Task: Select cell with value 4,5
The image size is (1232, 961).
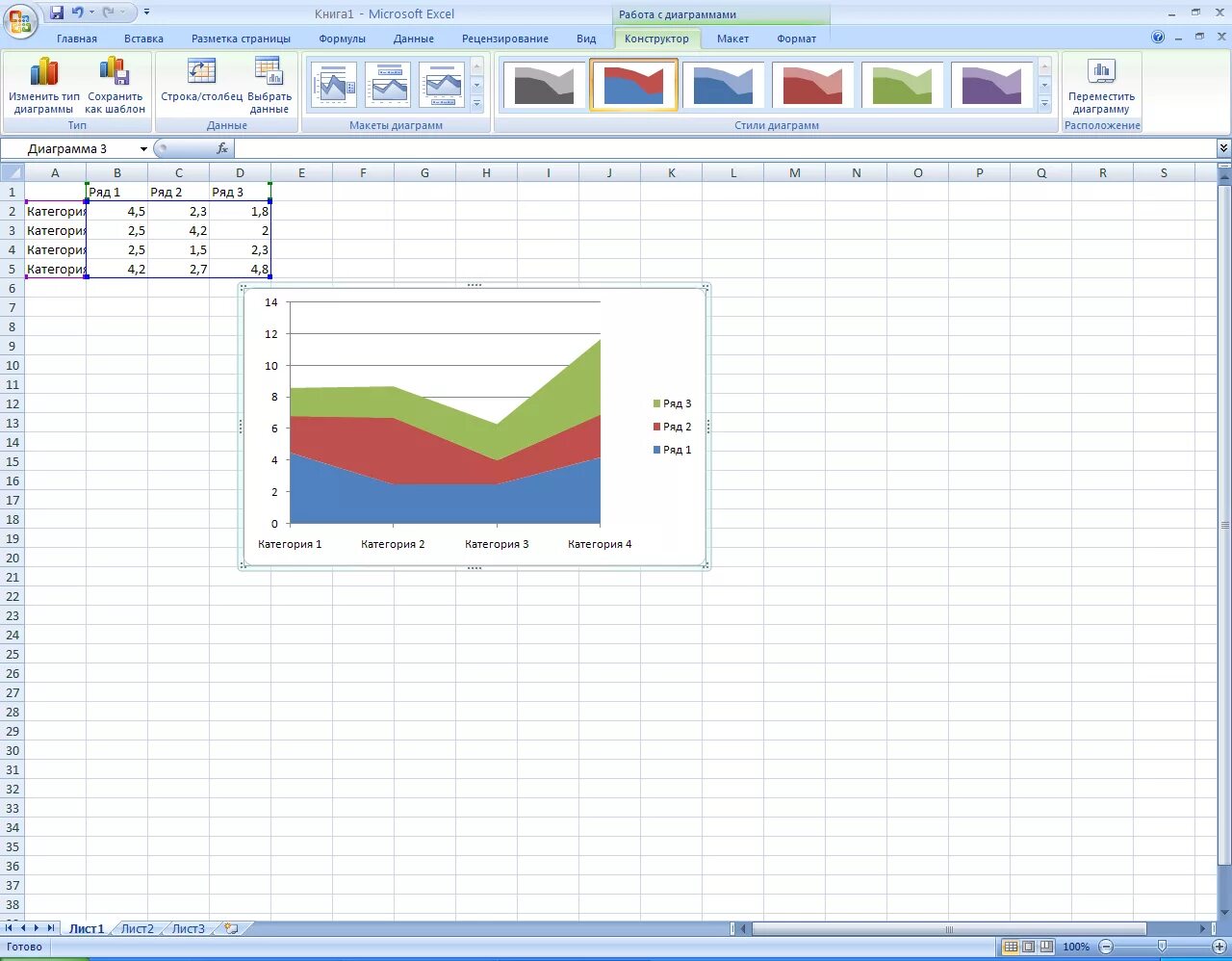Action: coord(116,211)
